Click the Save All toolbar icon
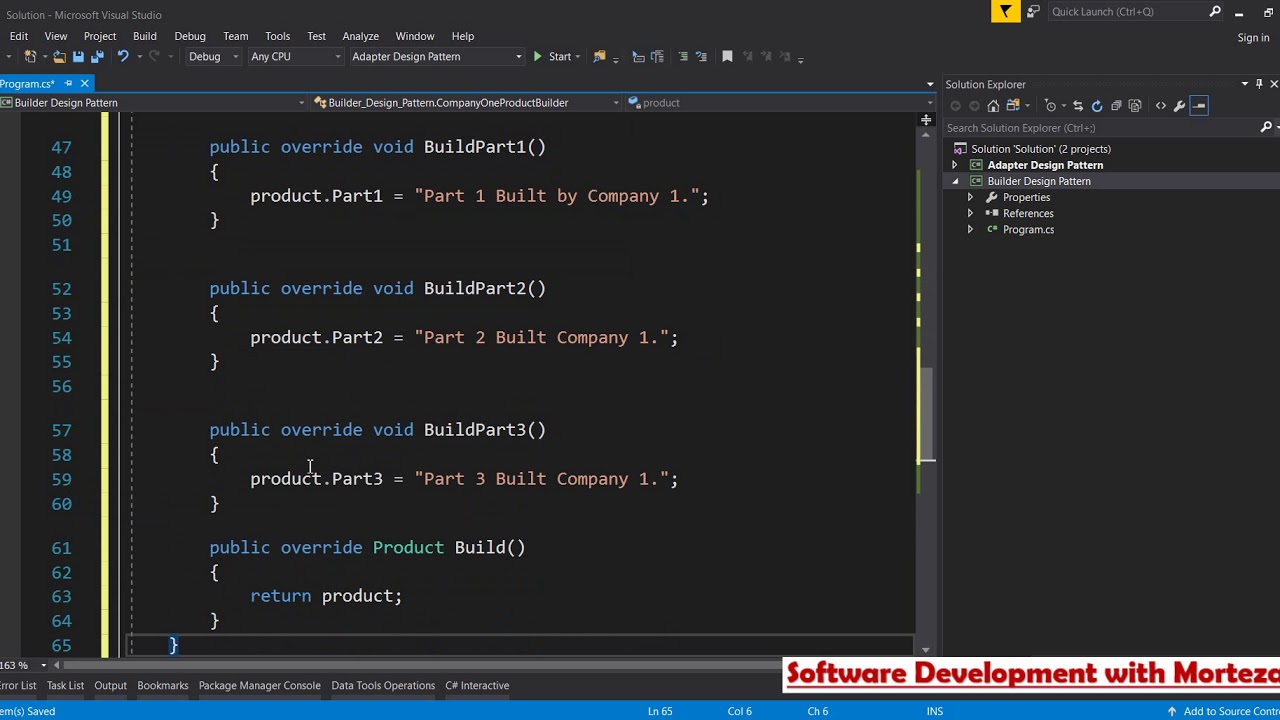This screenshot has width=1280, height=720. tap(97, 57)
